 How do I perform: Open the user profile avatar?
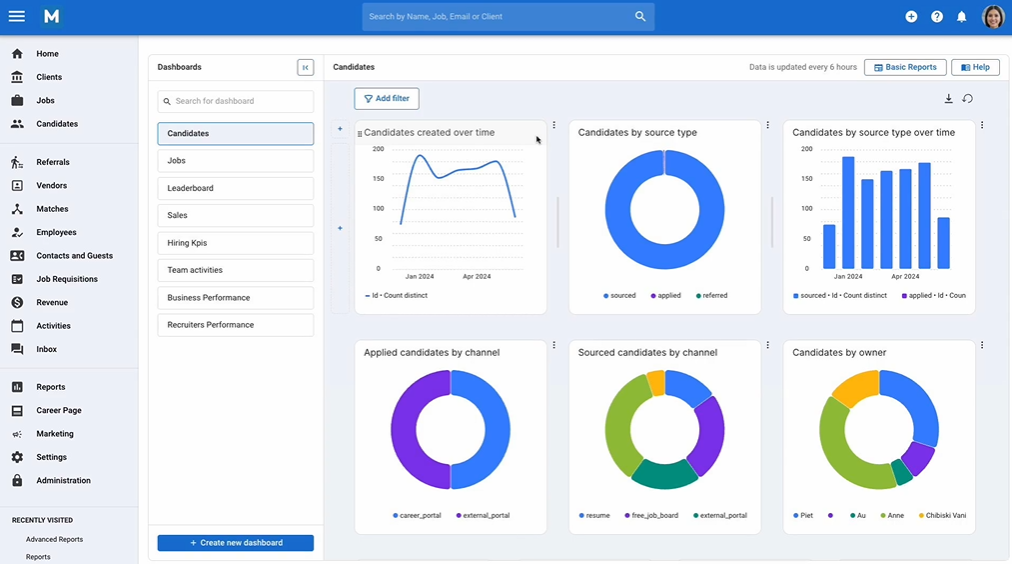993,17
